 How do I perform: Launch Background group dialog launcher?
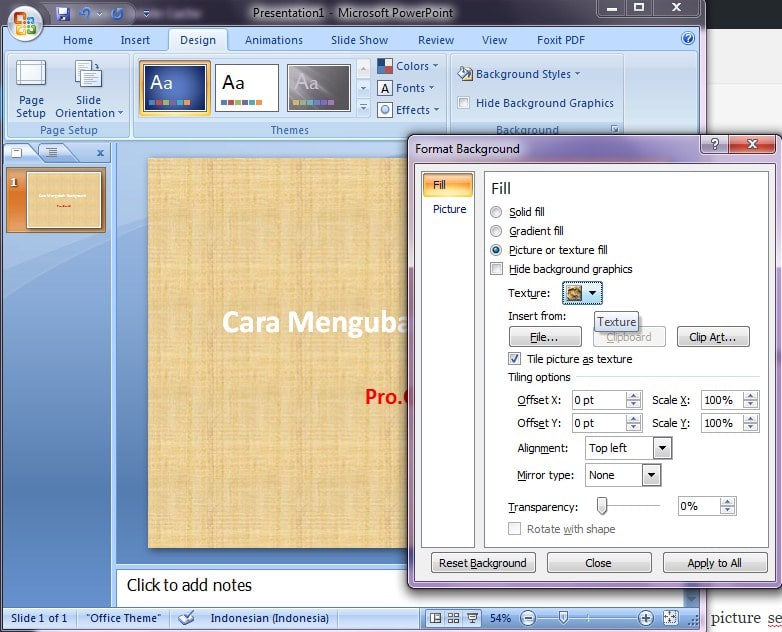coord(615,129)
